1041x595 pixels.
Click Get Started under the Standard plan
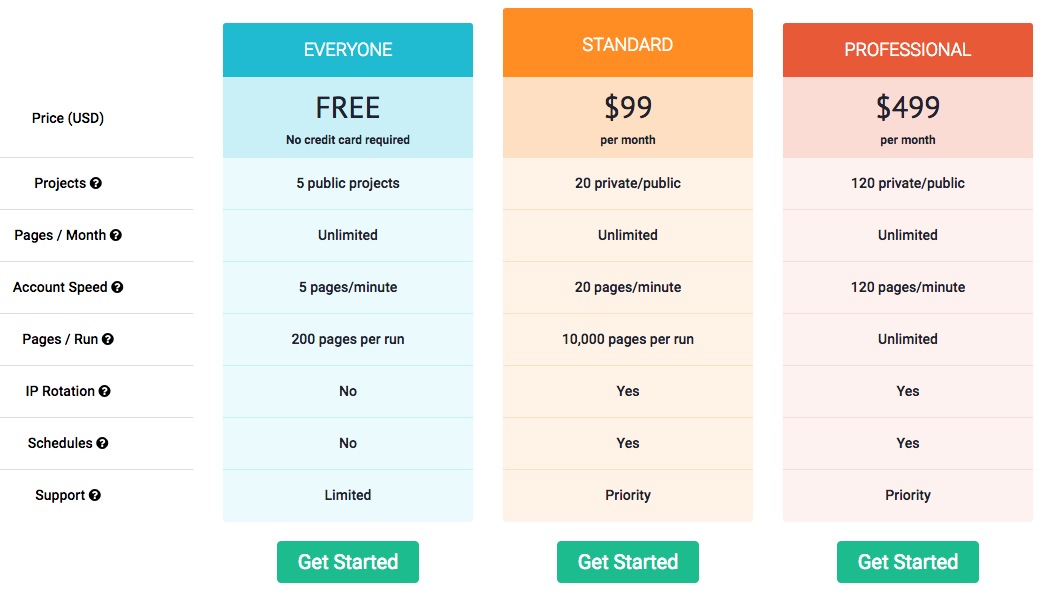click(x=627, y=562)
